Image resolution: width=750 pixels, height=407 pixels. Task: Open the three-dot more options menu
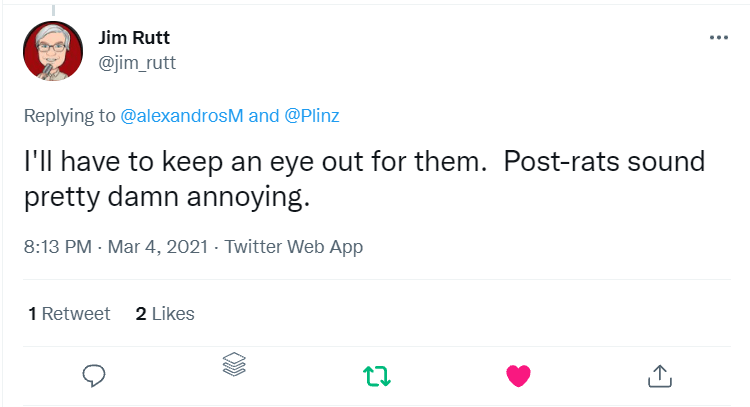(718, 38)
